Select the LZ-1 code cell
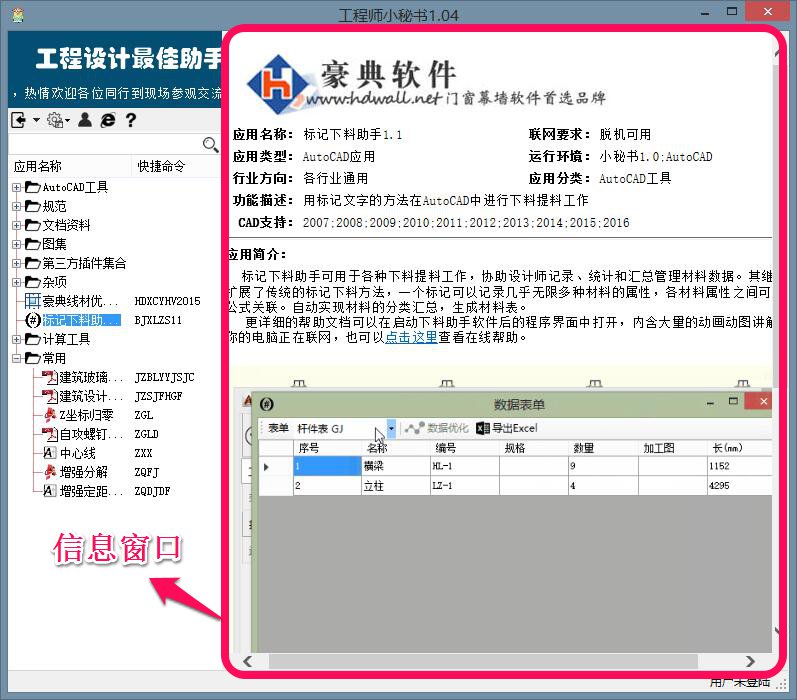Viewport: 797px width, 700px height. (465, 485)
